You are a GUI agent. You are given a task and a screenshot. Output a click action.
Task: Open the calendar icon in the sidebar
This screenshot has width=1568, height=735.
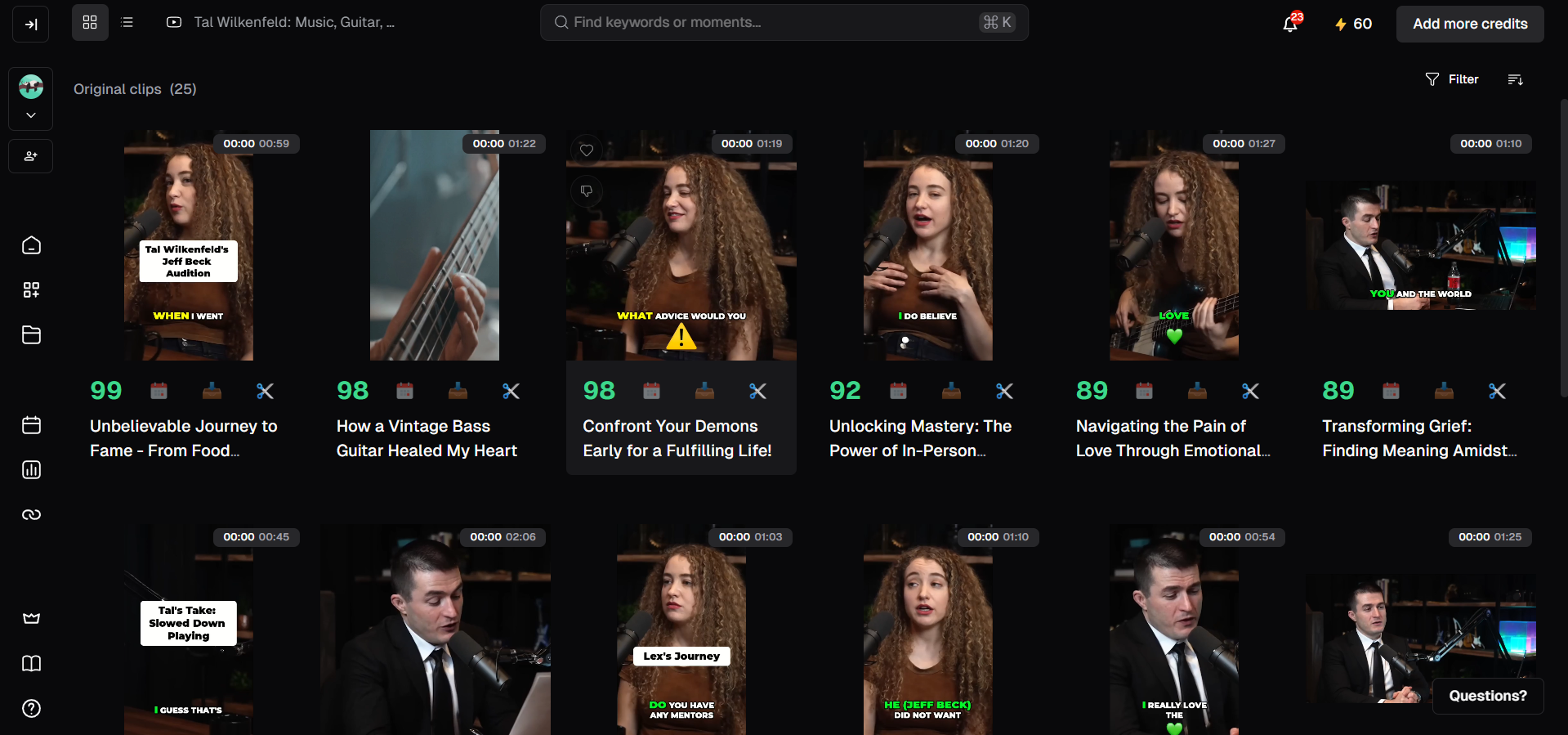tap(31, 425)
